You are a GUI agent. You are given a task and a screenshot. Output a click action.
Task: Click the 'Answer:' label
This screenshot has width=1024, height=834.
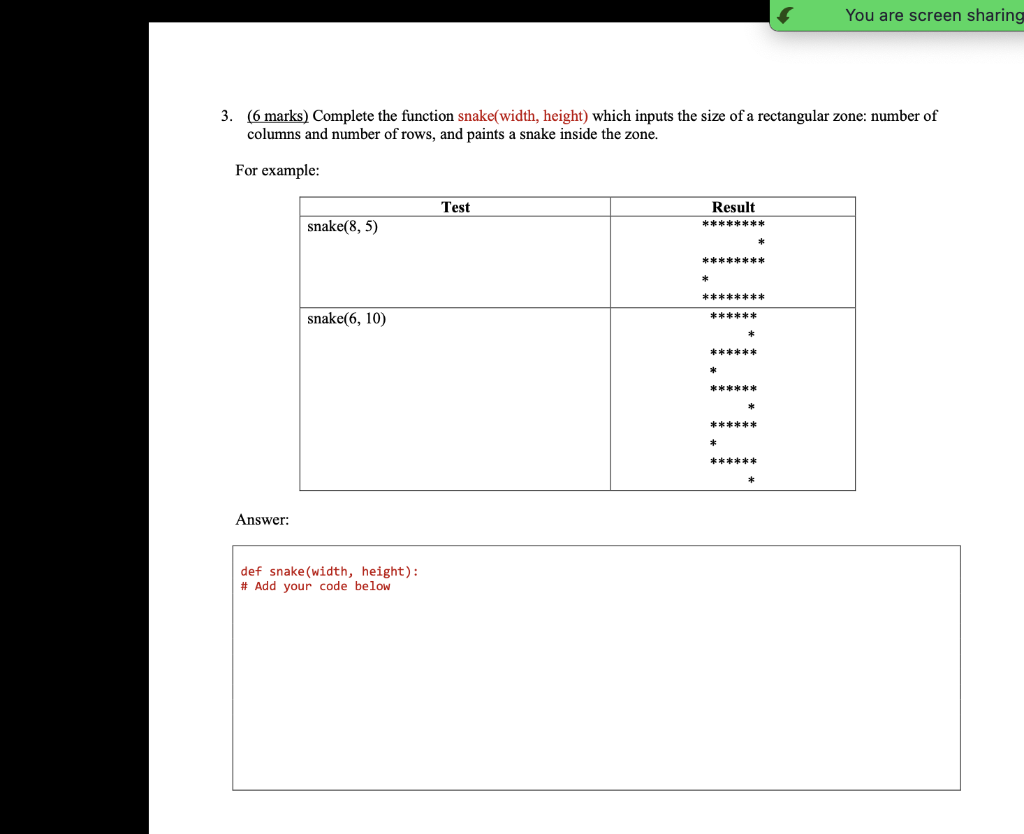[x=262, y=520]
